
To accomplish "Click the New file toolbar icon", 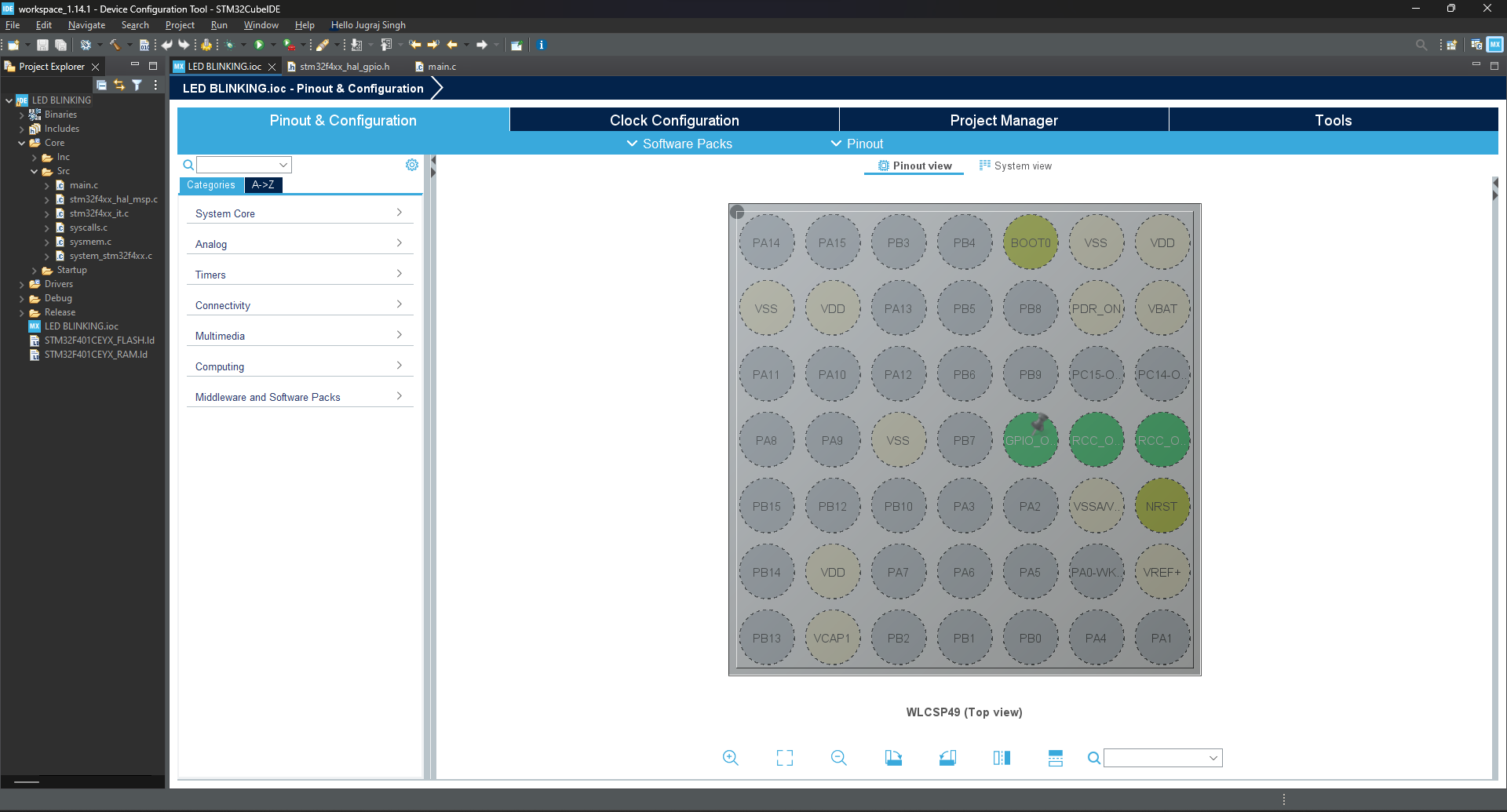I will coord(13,46).
